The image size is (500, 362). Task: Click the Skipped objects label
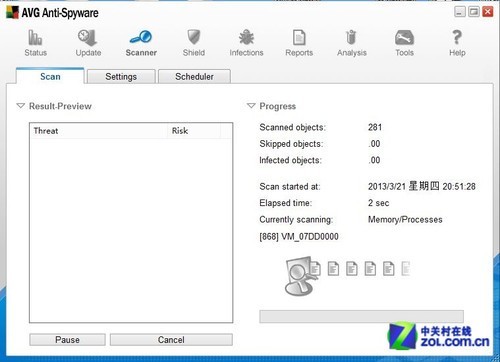(x=291, y=144)
